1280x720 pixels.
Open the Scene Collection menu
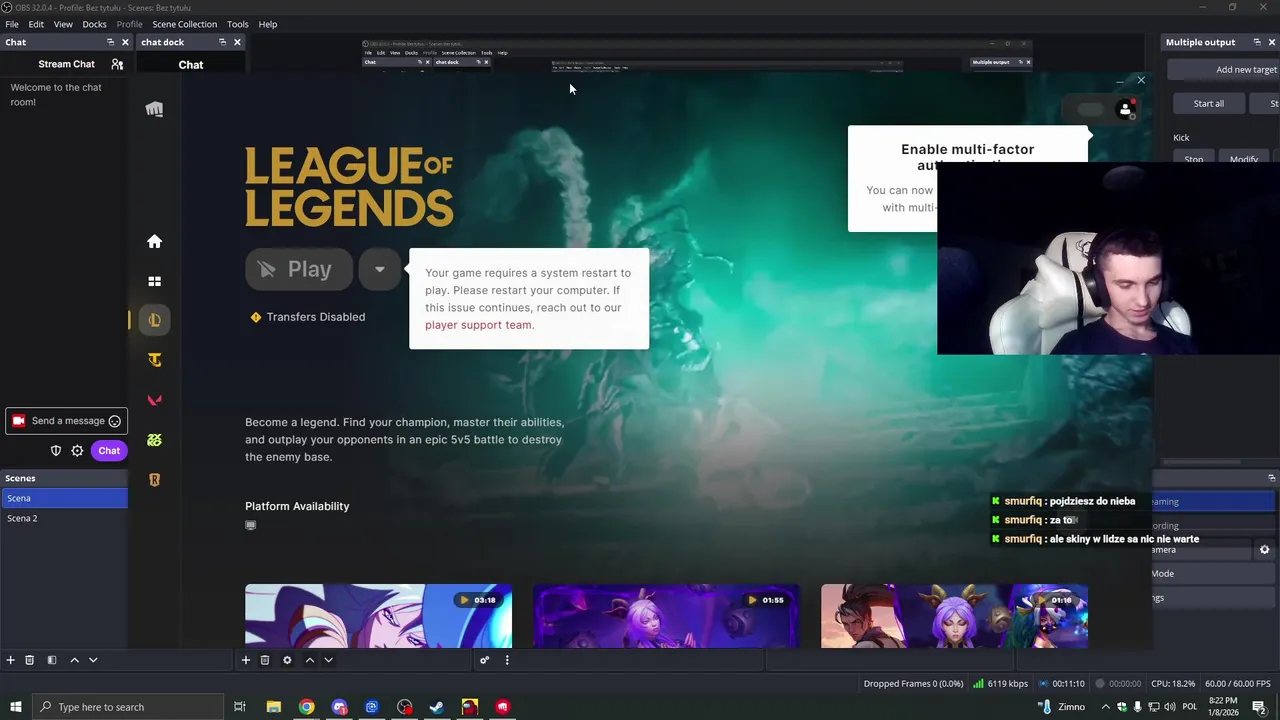[x=184, y=24]
